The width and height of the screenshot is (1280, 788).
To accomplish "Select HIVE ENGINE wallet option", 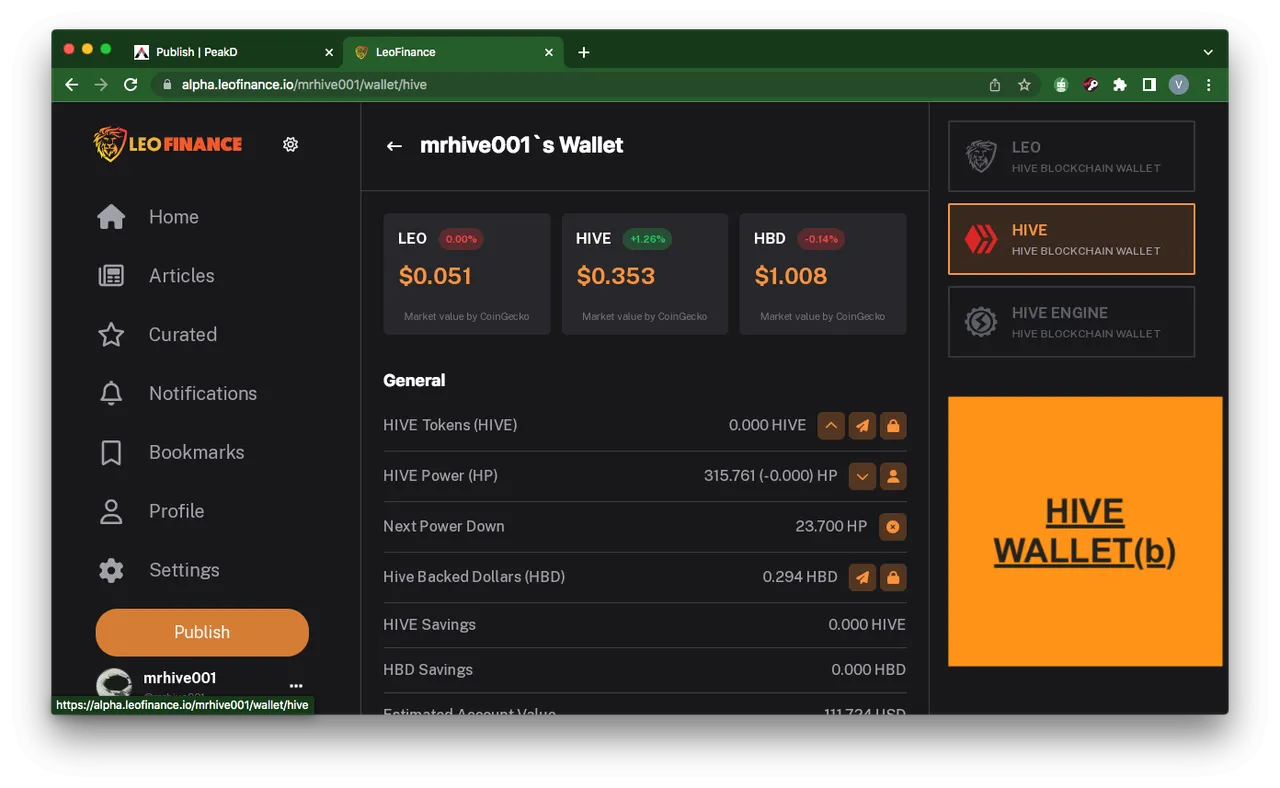I will click(1071, 322).
